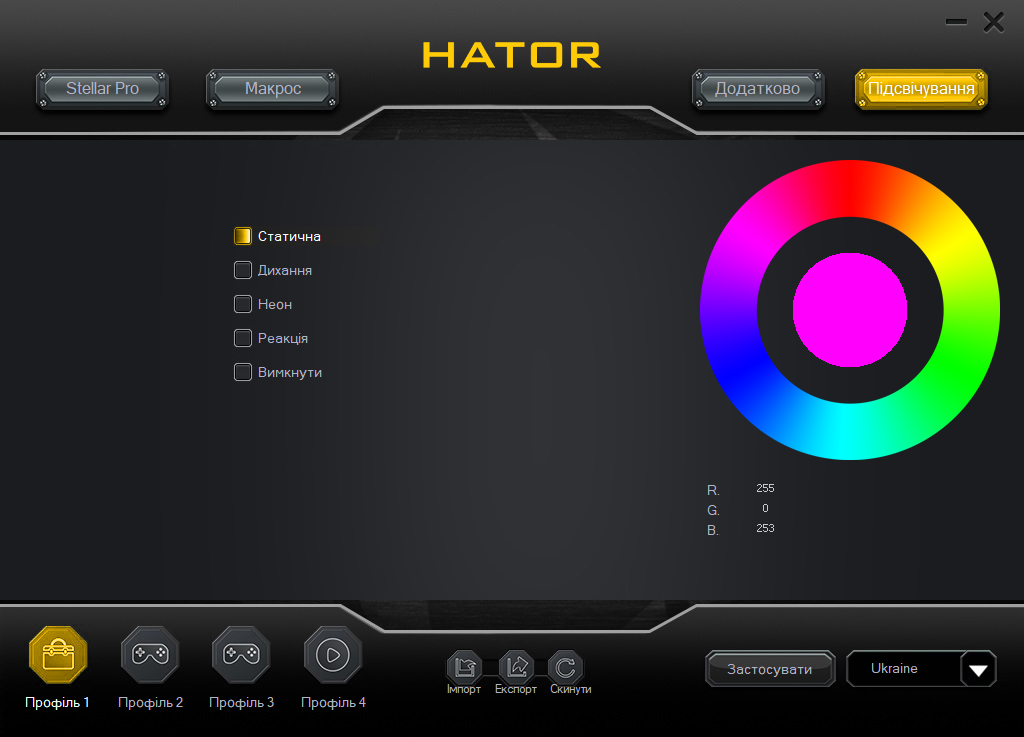
Task: Click the Скинути reset icon
Action: 566,666
